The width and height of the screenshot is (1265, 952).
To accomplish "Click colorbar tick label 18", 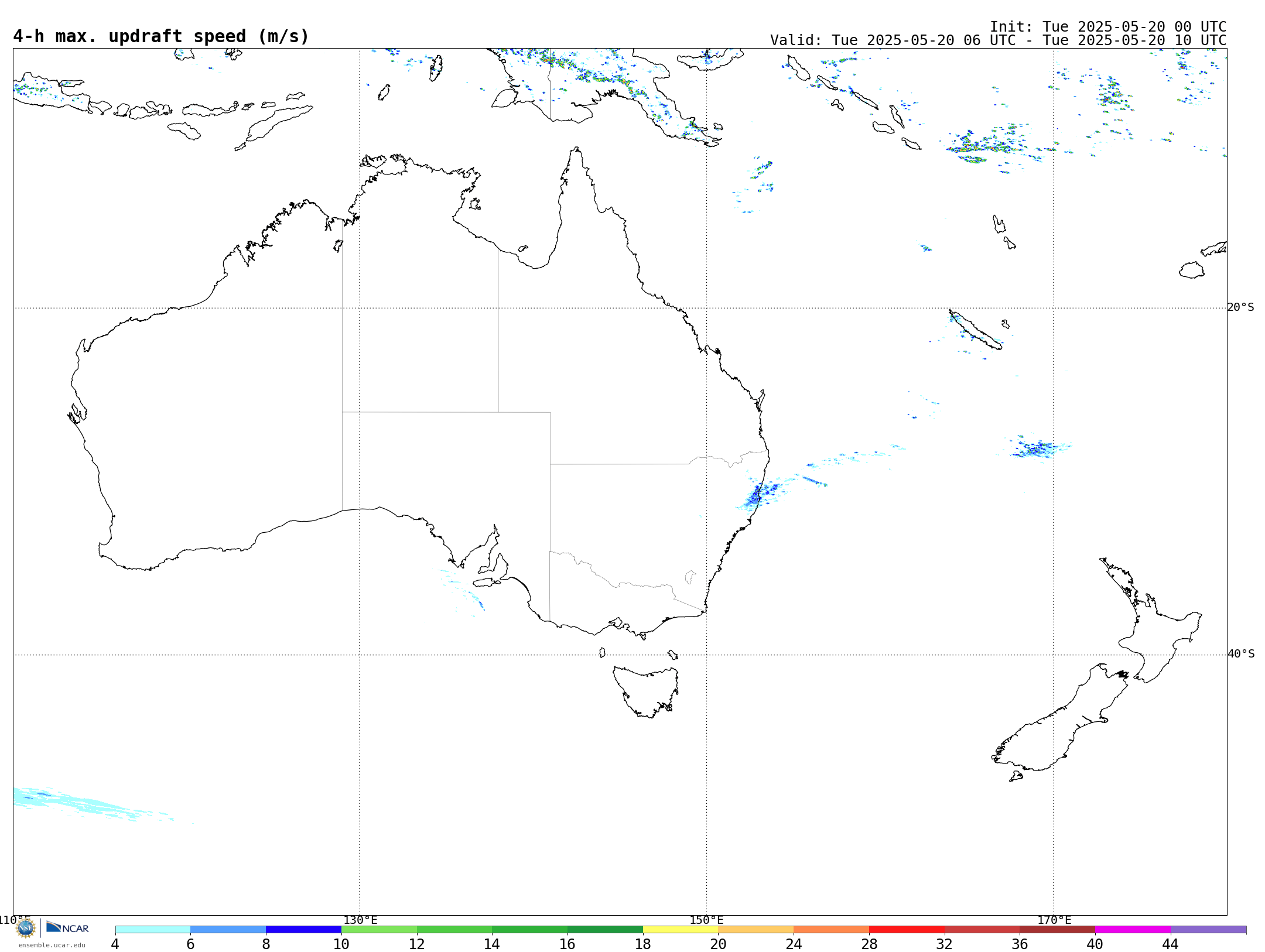I will coord(643,944).
